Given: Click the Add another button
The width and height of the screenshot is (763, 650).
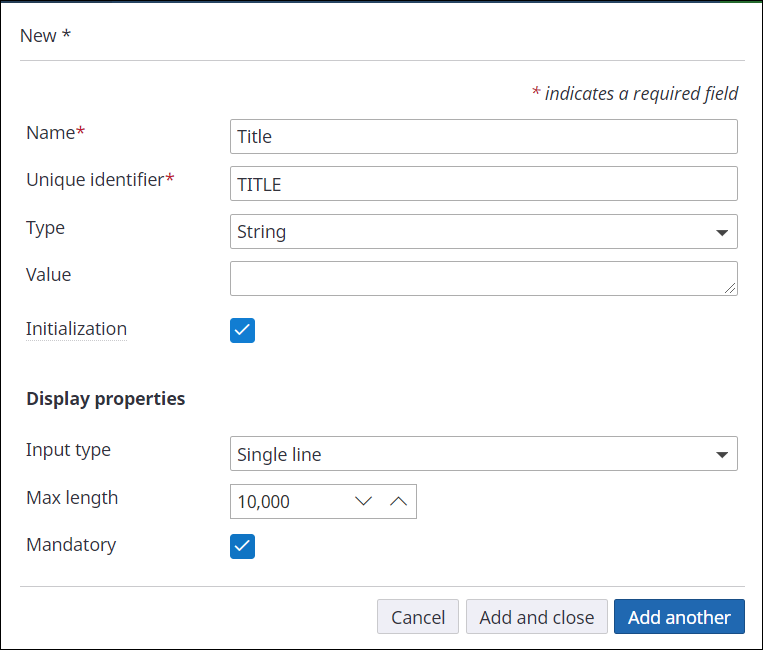Looking at the screenshot, I should [x=679, y=617].
